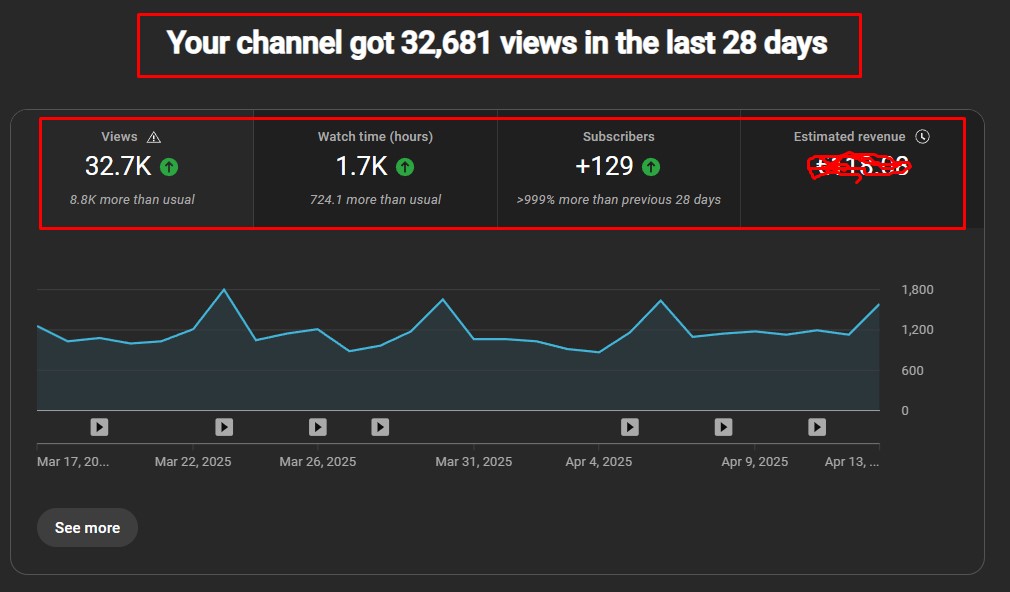Click the green up arrow beside 32.7K
This screenshot has height=592, width=1010.
tap(169, 166)
